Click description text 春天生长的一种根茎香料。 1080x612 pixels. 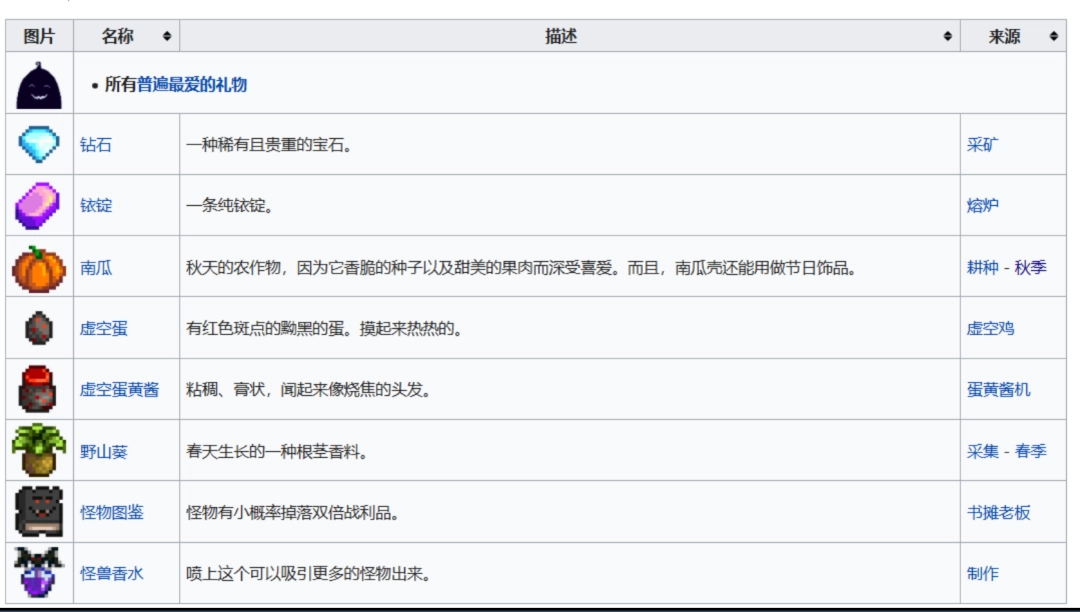(277, 452)
